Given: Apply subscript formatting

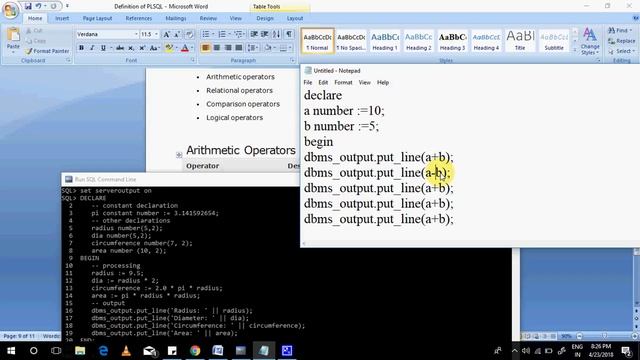Looking at the screenshot, I should [131, 48].
